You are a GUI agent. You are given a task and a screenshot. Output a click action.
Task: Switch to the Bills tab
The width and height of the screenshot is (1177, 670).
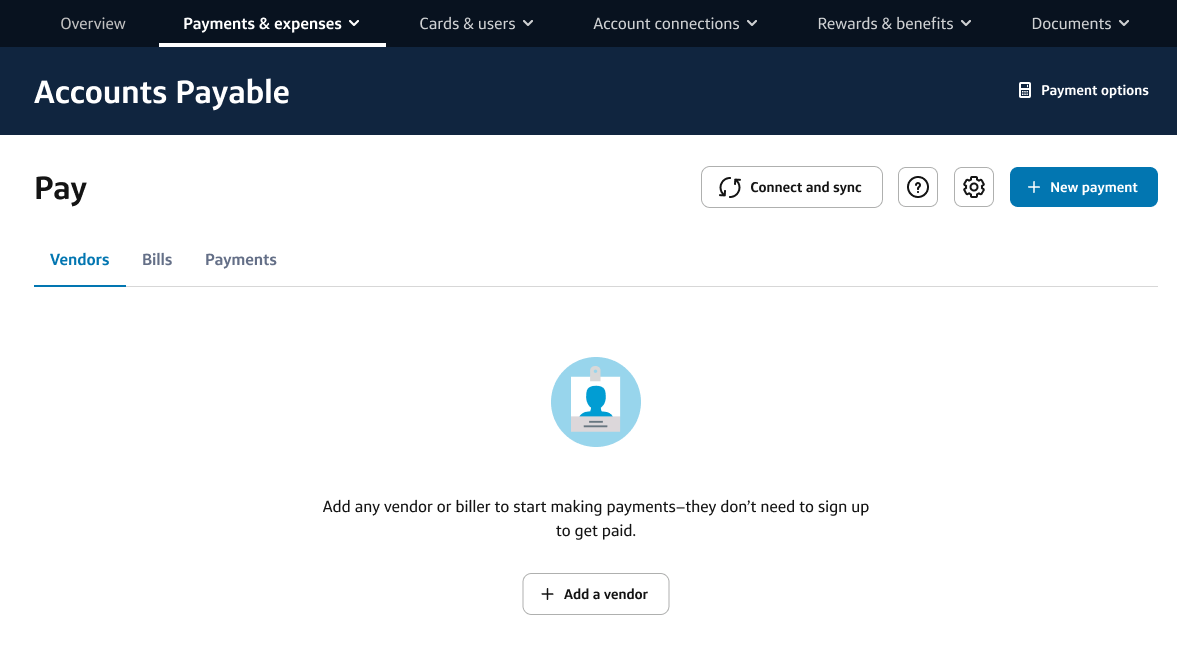(x=157, y=260)
